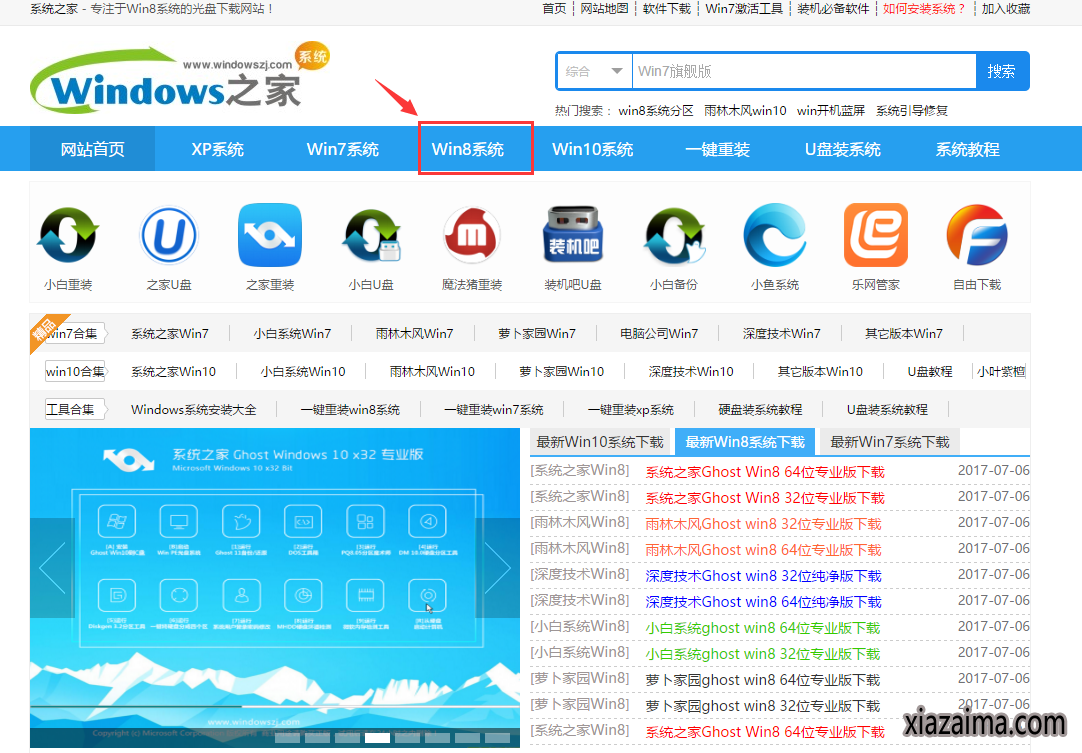The height and width of the screenshot is (753, 1082).
Task: Click hot search win开机蓝屏
Action: click(831, 110)
